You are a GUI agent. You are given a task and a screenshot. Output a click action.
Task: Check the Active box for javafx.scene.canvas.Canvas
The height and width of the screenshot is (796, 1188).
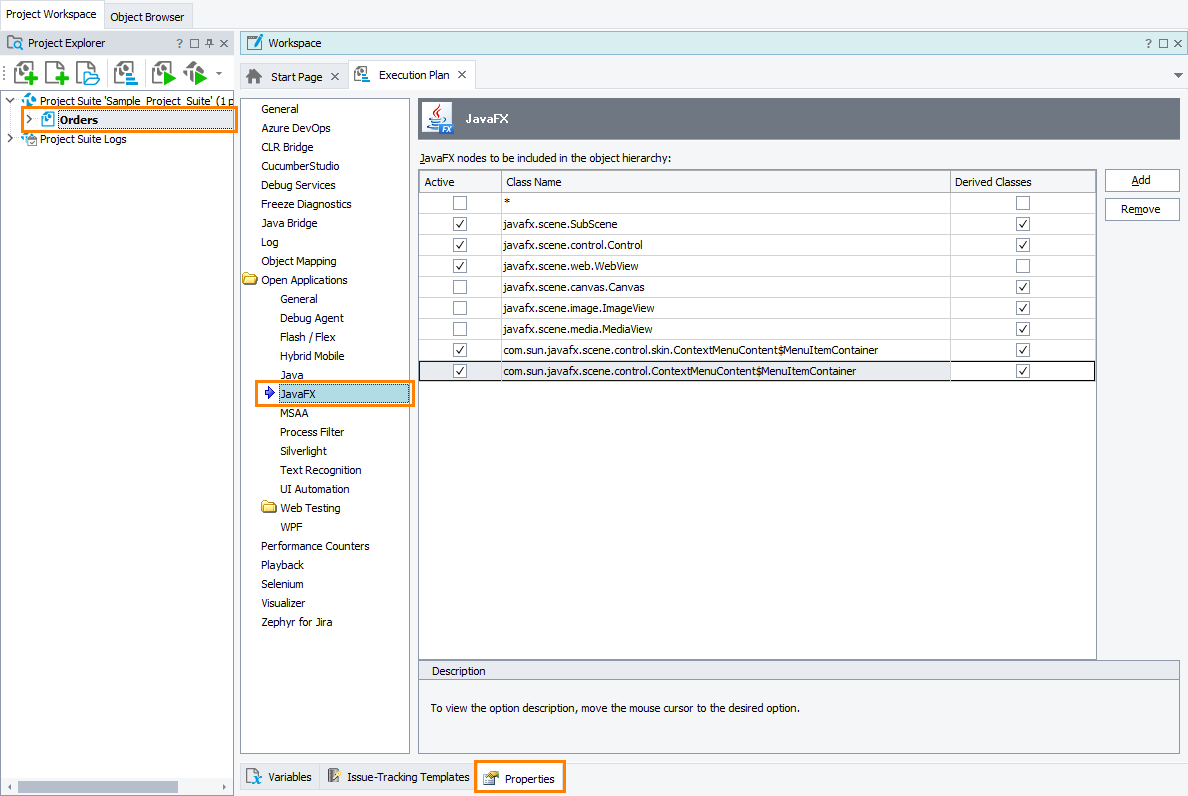pos(459,286)
